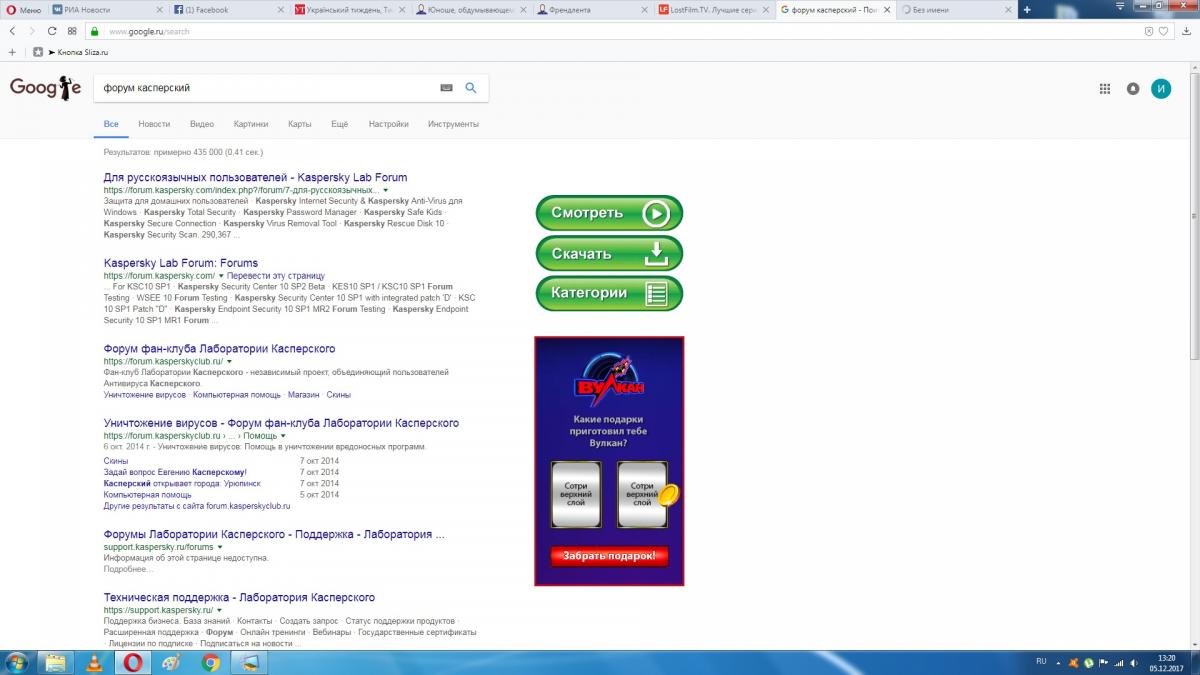Go back with the browser back arrow
The width and height of the screenshot is (1200, 675).
click(x=12, y=31)
